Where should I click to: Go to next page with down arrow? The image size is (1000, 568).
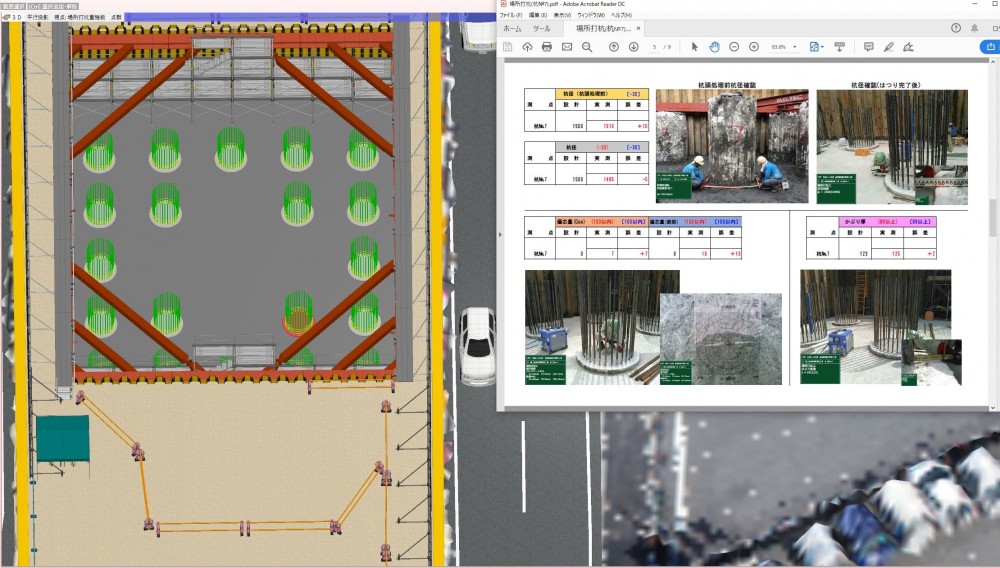pos(633,47)
